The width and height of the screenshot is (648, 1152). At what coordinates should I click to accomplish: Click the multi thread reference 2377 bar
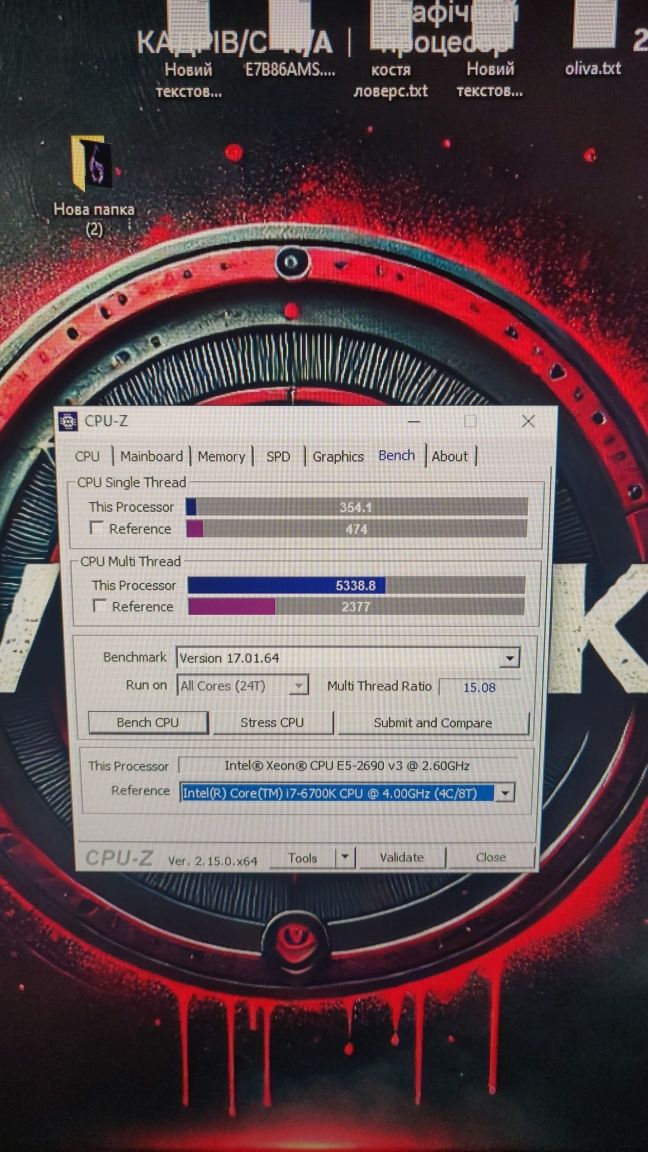tap(356, 607)
